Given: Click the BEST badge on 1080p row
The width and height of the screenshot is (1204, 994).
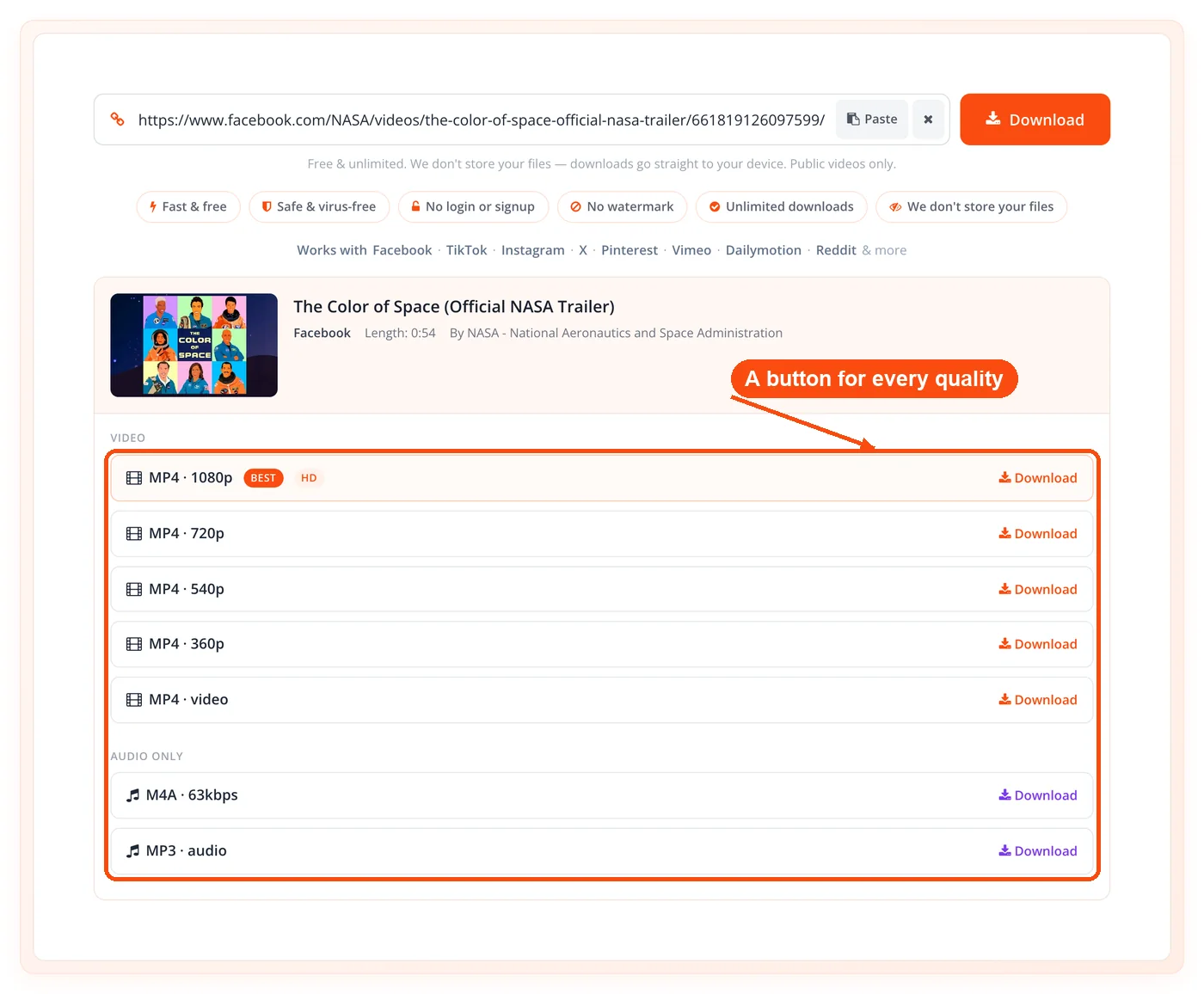Looking at the screenshot, I should (263, 478).
